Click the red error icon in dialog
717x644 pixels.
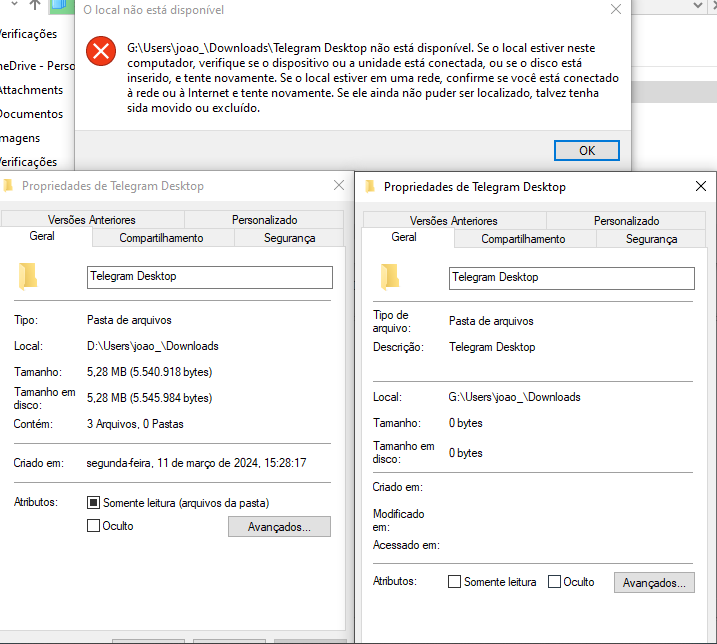coord(101,51)
